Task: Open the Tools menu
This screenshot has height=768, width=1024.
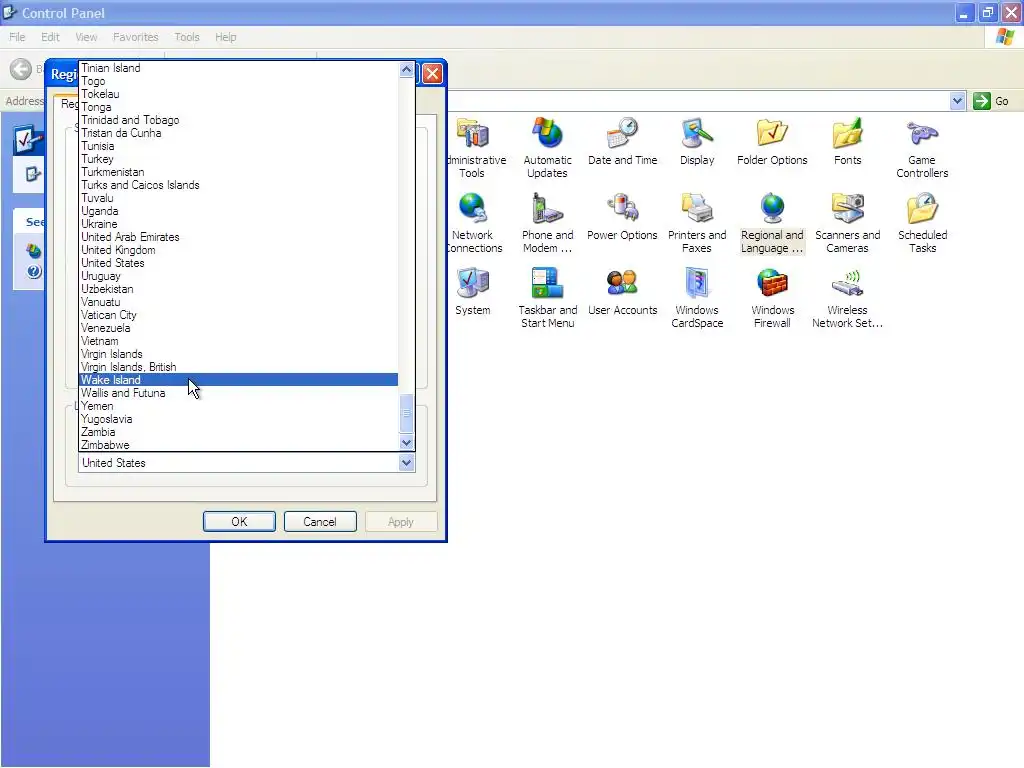Action: (x=187, y=37)
